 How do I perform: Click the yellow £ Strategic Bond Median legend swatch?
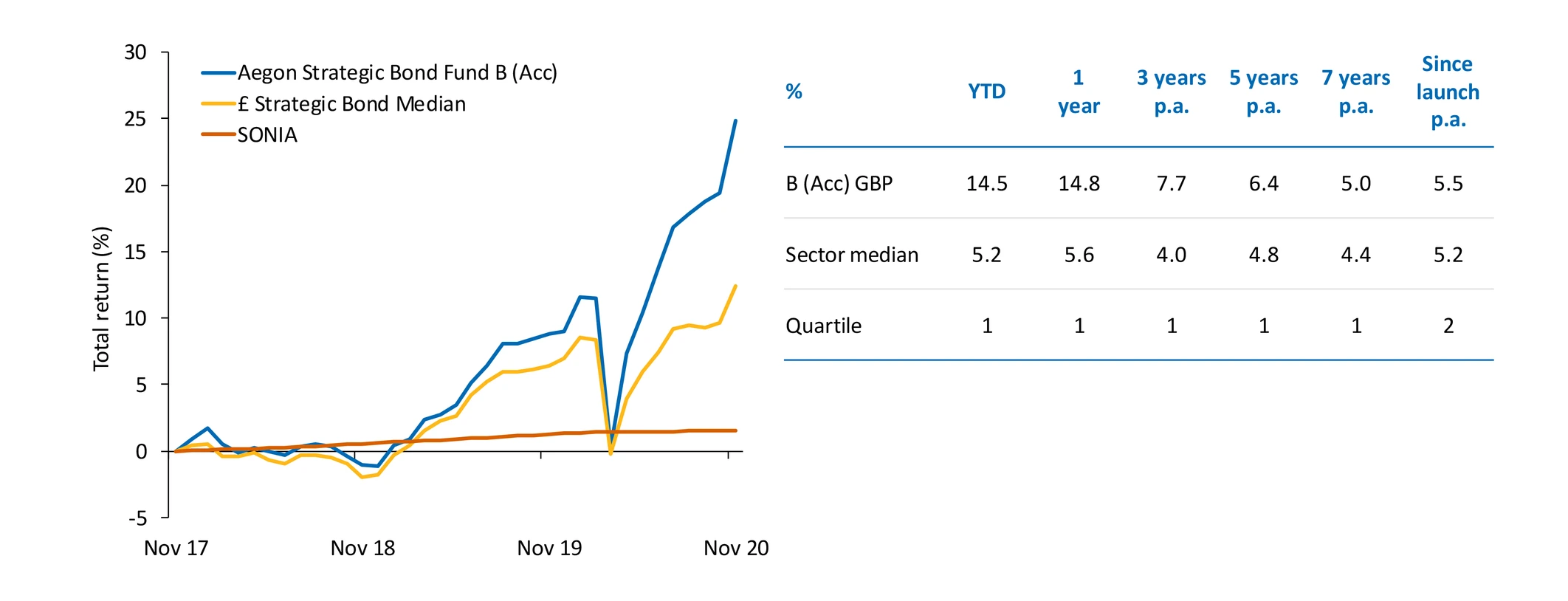pos(219,104)
